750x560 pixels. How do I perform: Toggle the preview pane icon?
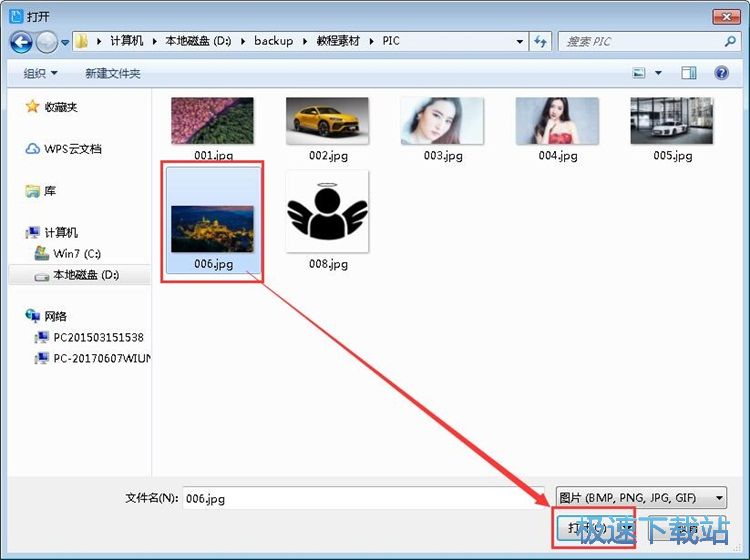688,73
